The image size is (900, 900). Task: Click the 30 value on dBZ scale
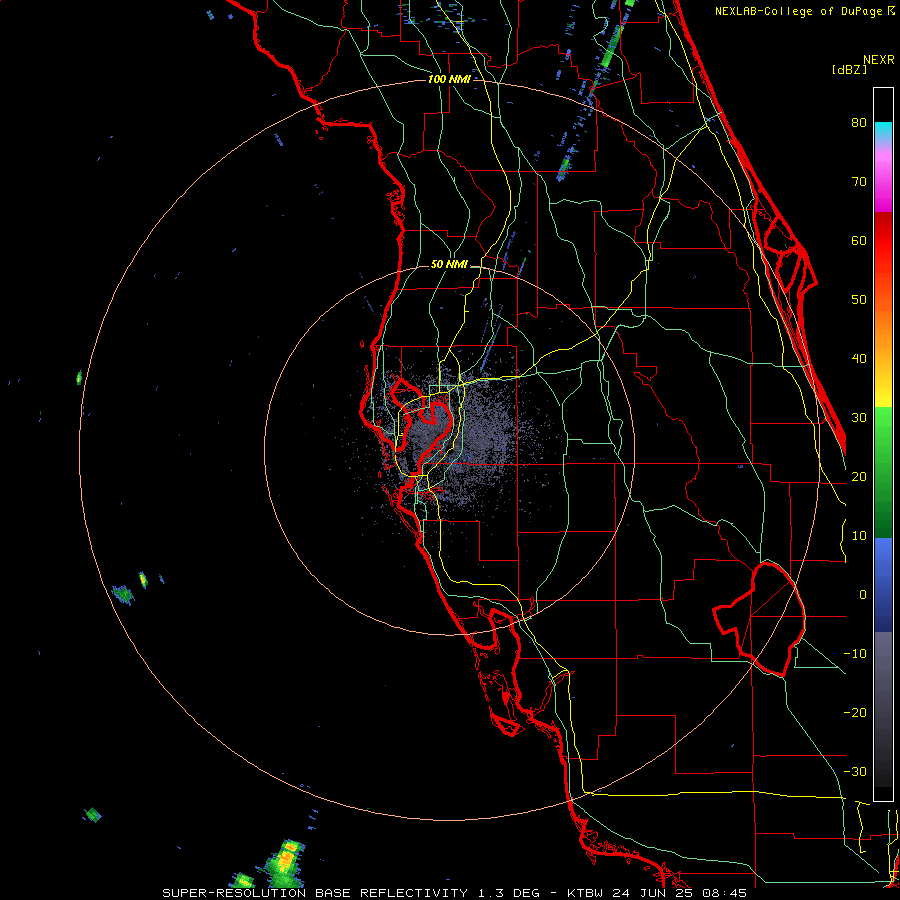[x=859, y=418]
